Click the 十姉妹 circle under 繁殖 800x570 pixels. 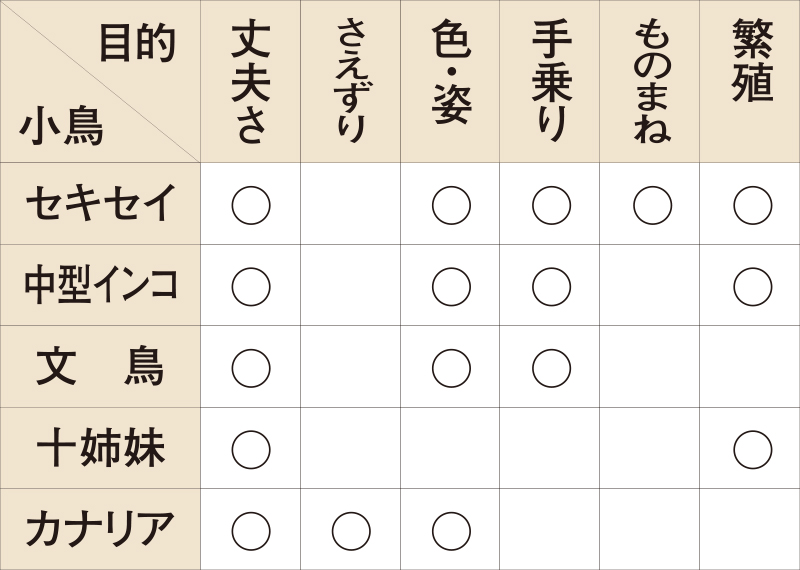(752, 450)
